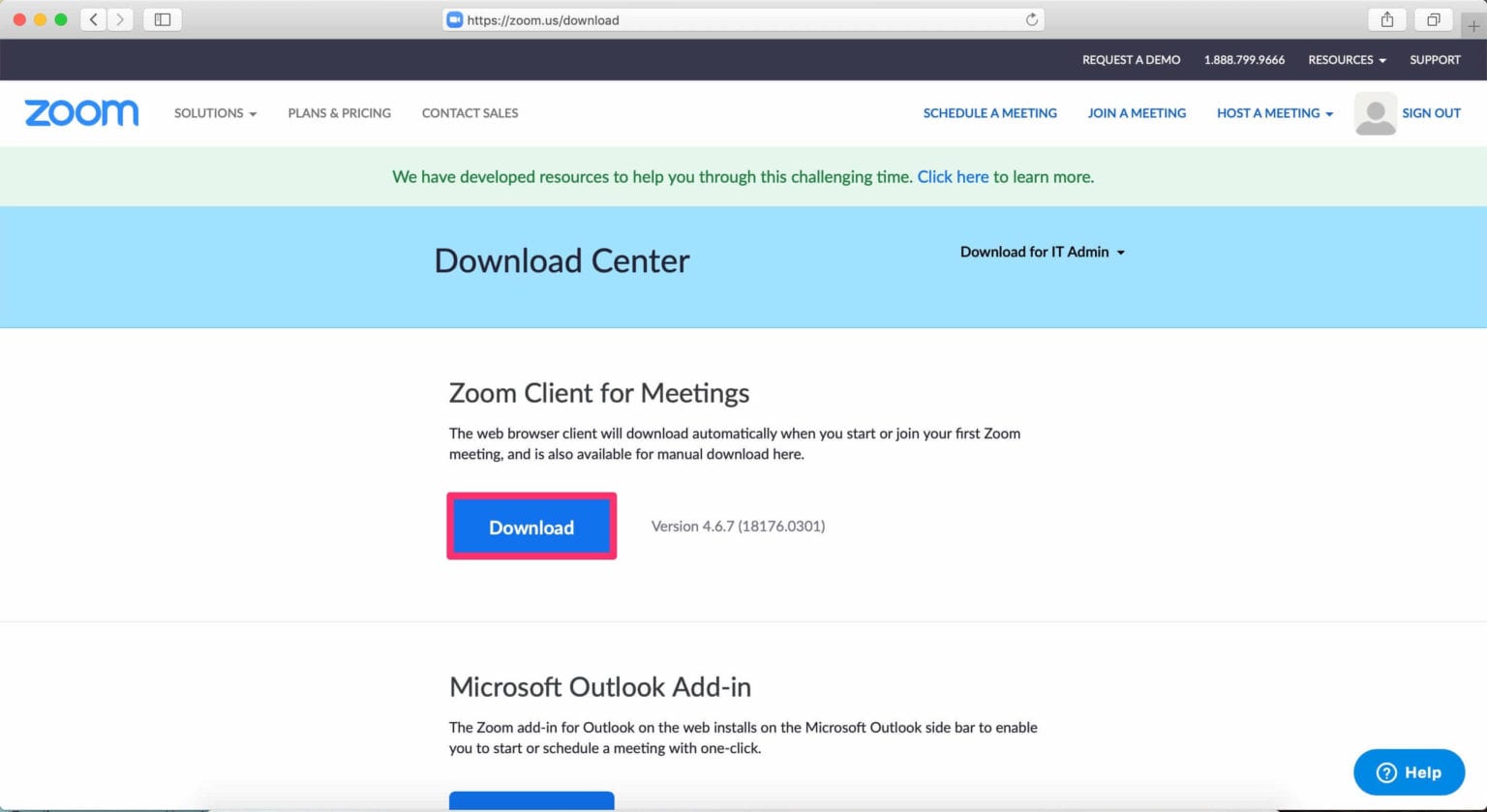The height and width of the screenshot is (812, 1487).
Task: Toggle the Safari sidebar icon
Action: (163, 19)
